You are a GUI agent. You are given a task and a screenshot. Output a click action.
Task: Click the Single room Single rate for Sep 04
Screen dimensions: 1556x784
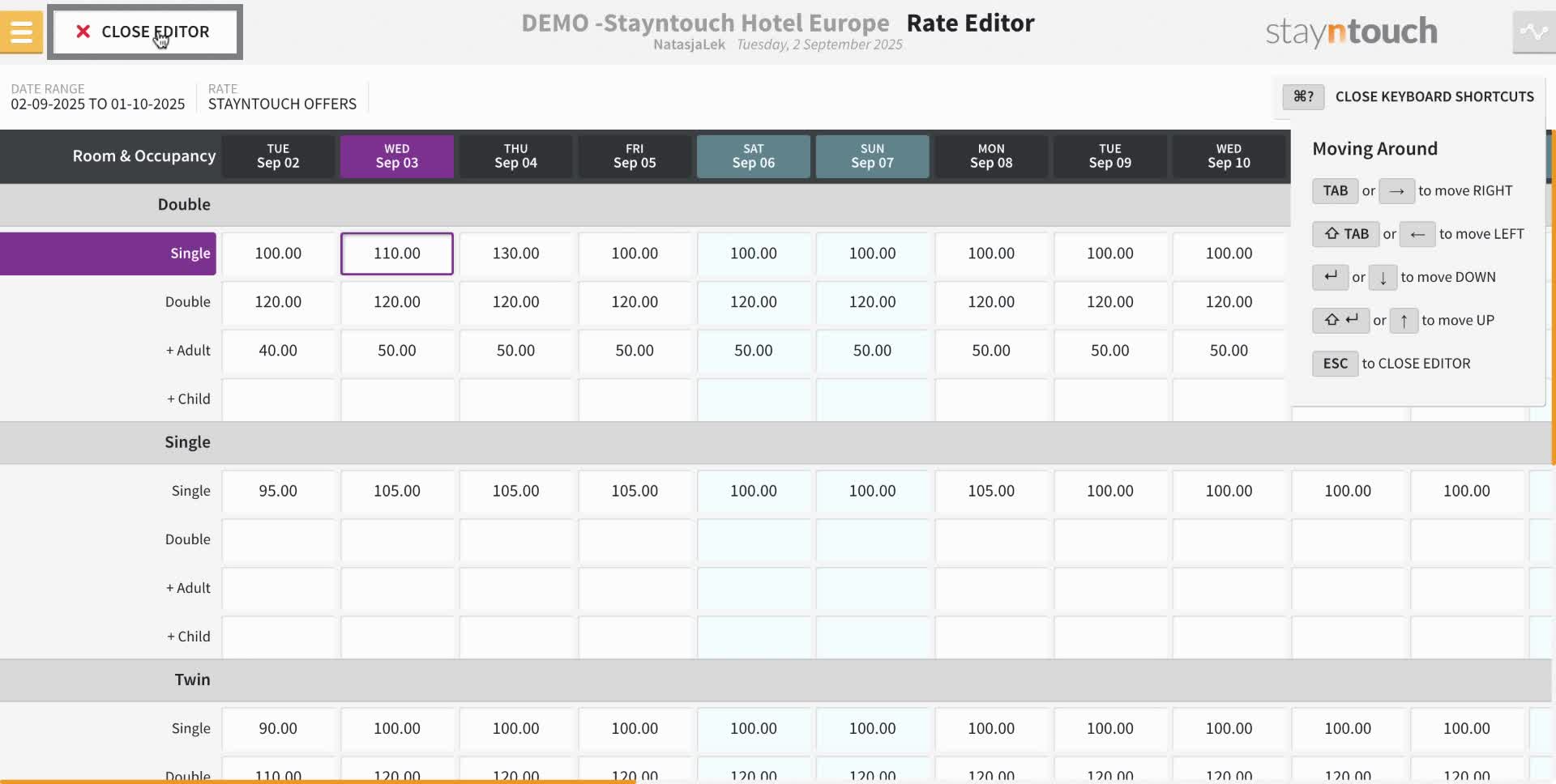point(515,491)
